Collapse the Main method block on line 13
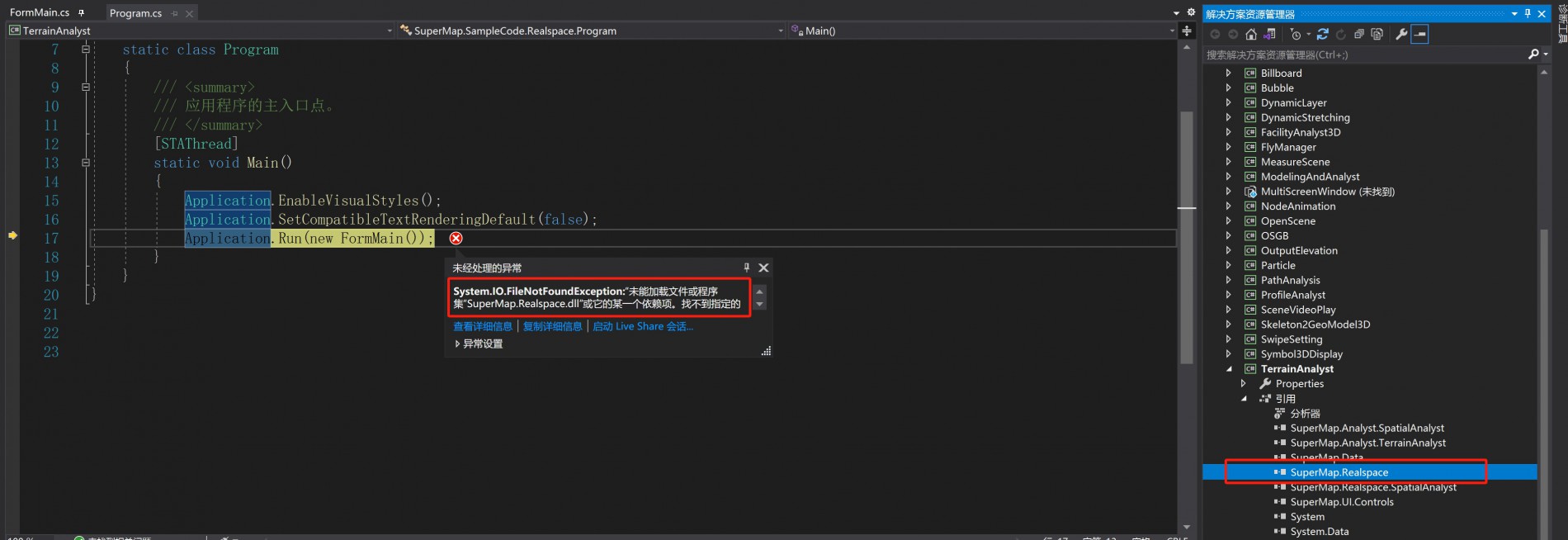This screenshot has height=540, width=1568. [x=85, y=163]
